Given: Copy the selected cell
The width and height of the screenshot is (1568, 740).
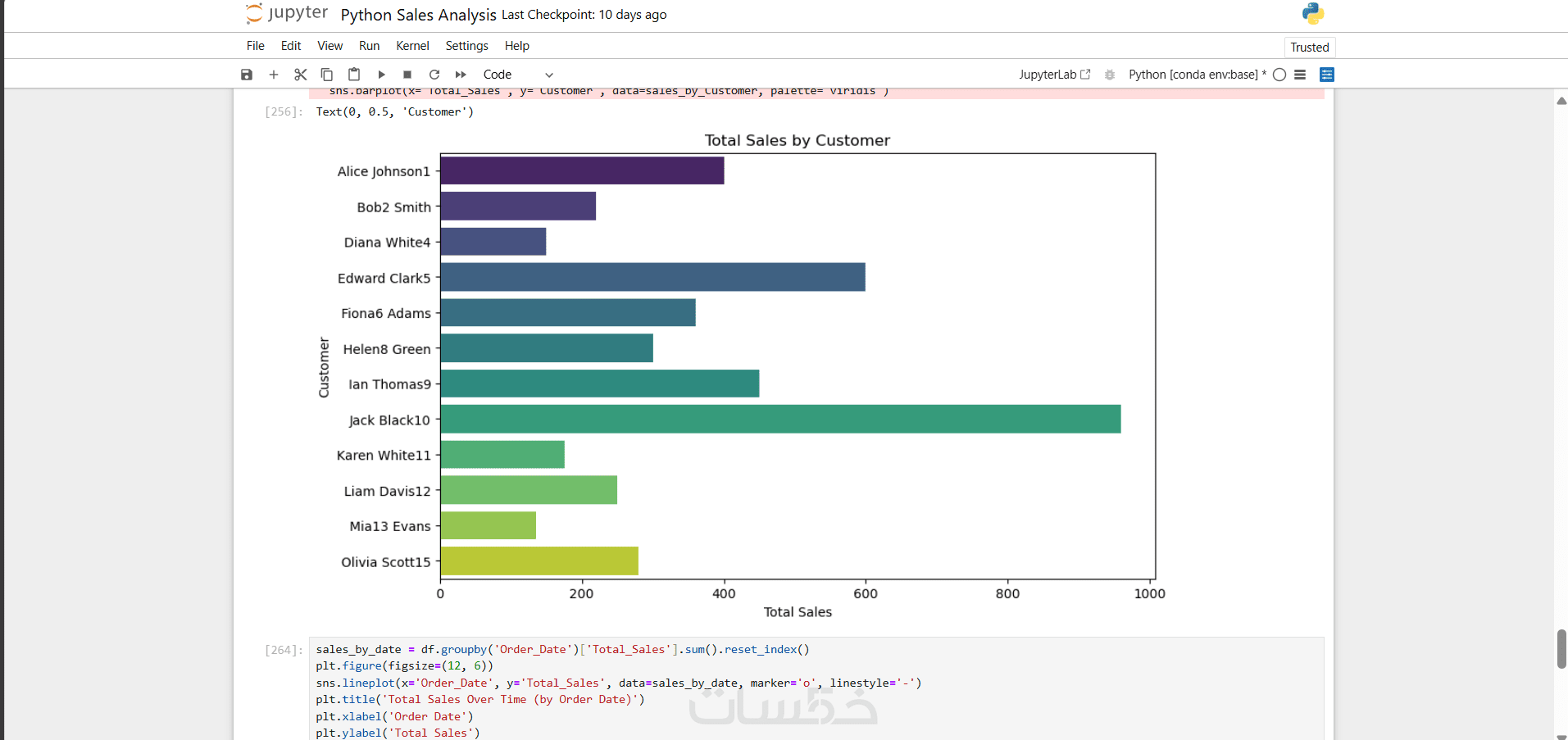Looking at the screenshot, I should coord(327,75).
